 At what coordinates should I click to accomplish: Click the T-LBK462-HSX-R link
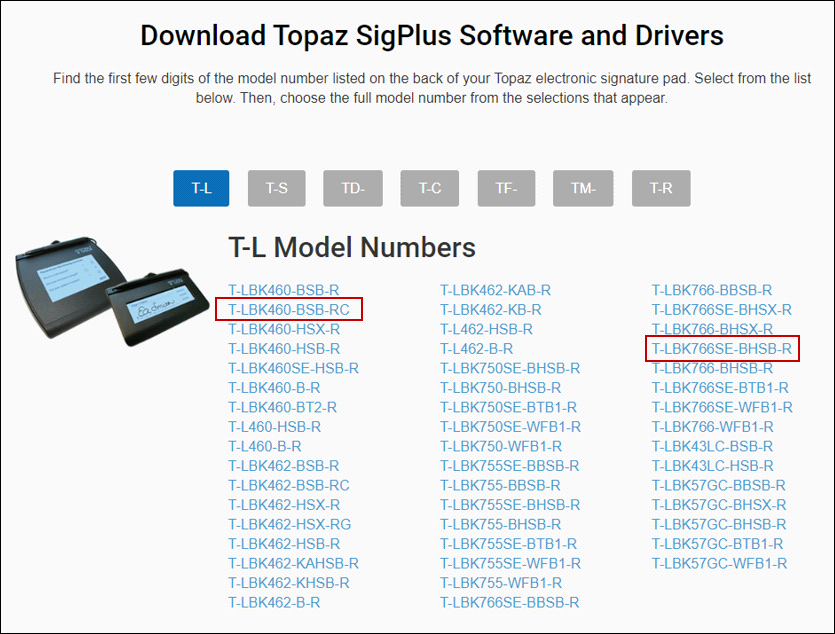284,505
